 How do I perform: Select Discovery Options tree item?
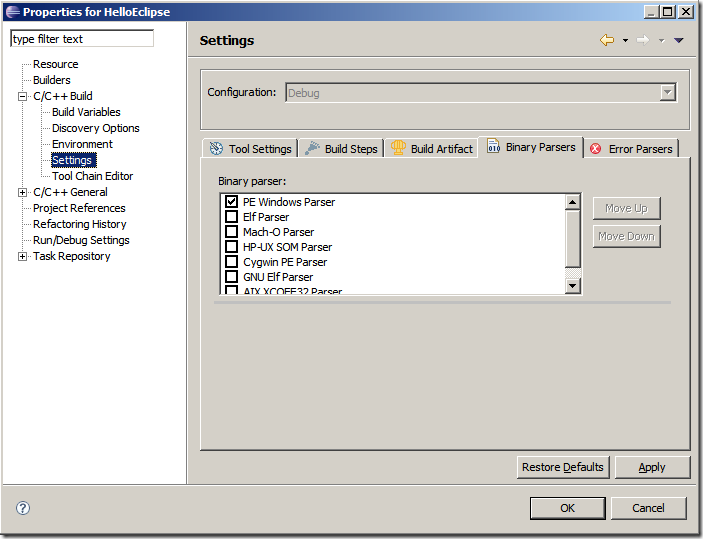click(x=95, y=128)
